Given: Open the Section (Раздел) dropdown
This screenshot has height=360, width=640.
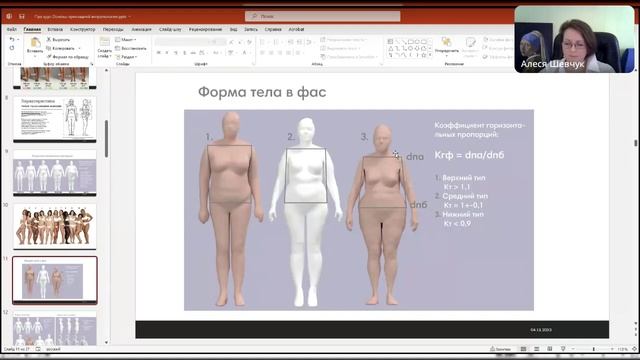Looking at the screenshot, I should (127, 57).
